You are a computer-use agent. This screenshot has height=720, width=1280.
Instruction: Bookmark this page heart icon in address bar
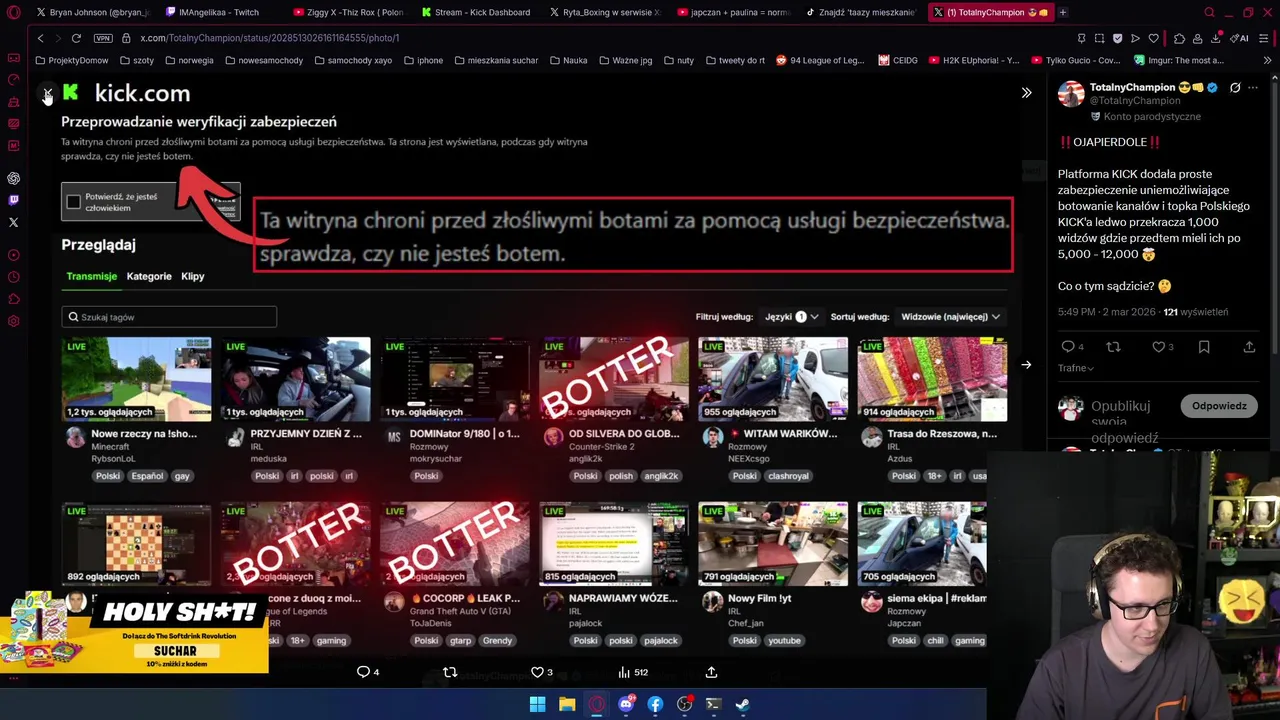pyautogui.click(x=1153, y=38)
